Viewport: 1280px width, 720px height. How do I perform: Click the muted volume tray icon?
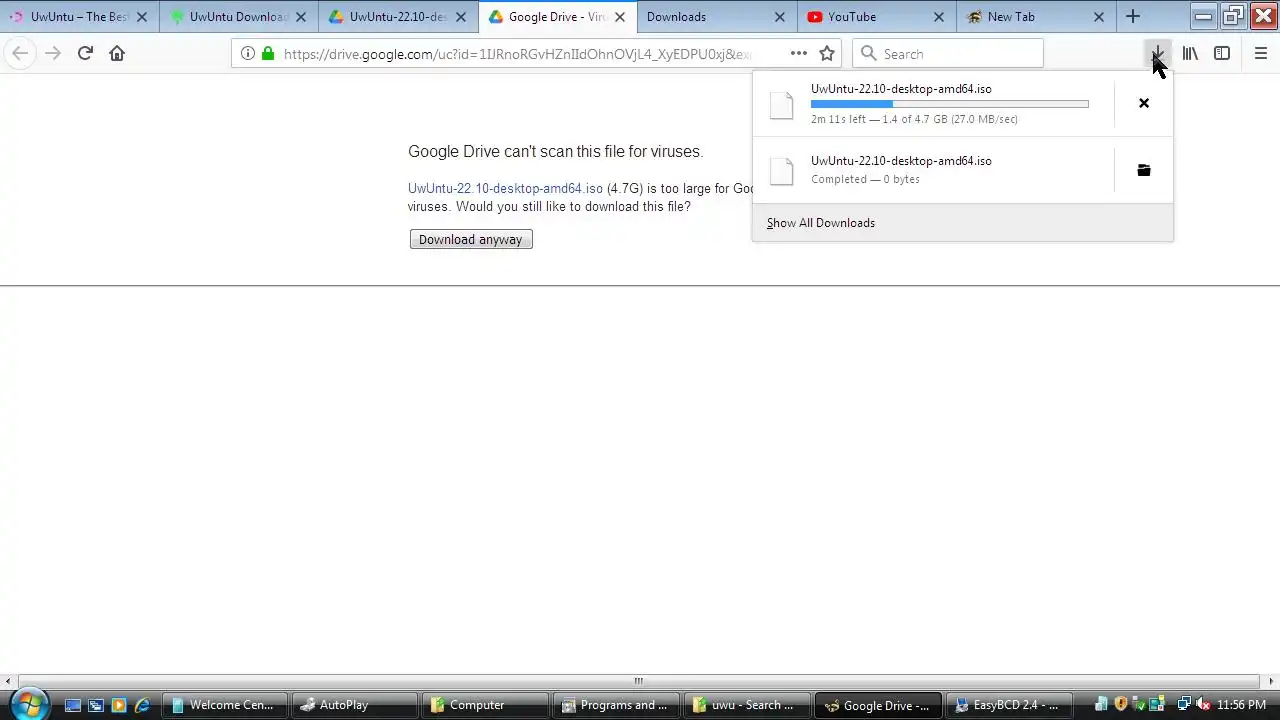point(1203,705)
